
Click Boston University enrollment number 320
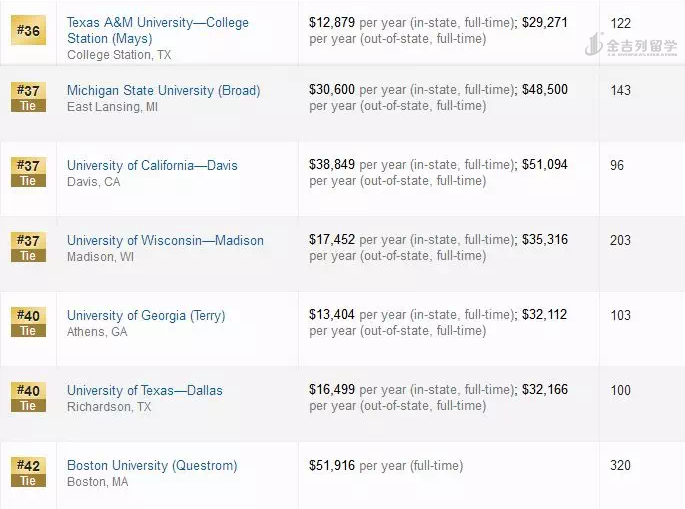tap(620, 465)
